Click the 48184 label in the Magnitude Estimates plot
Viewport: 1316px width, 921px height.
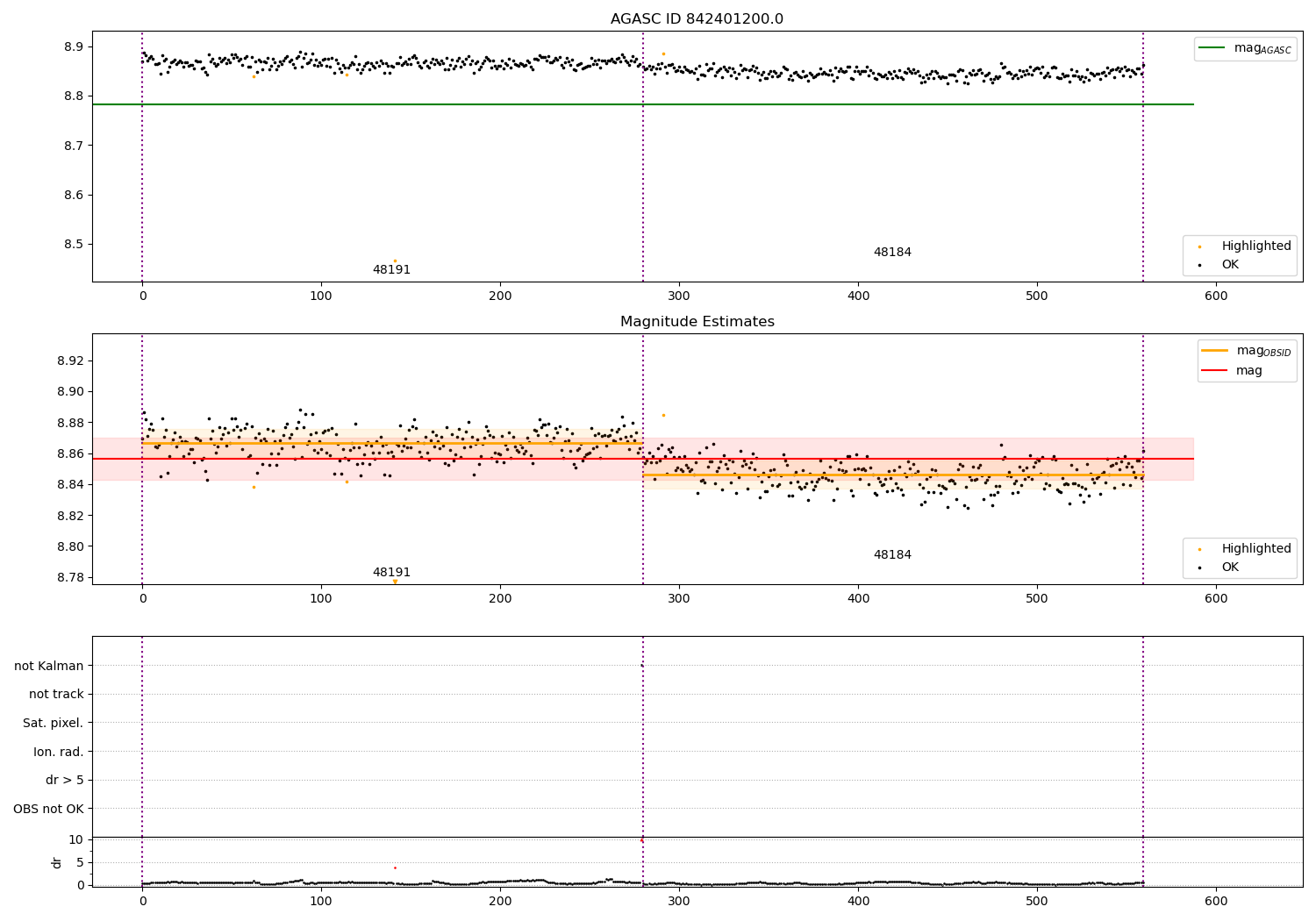pos(892,555)
